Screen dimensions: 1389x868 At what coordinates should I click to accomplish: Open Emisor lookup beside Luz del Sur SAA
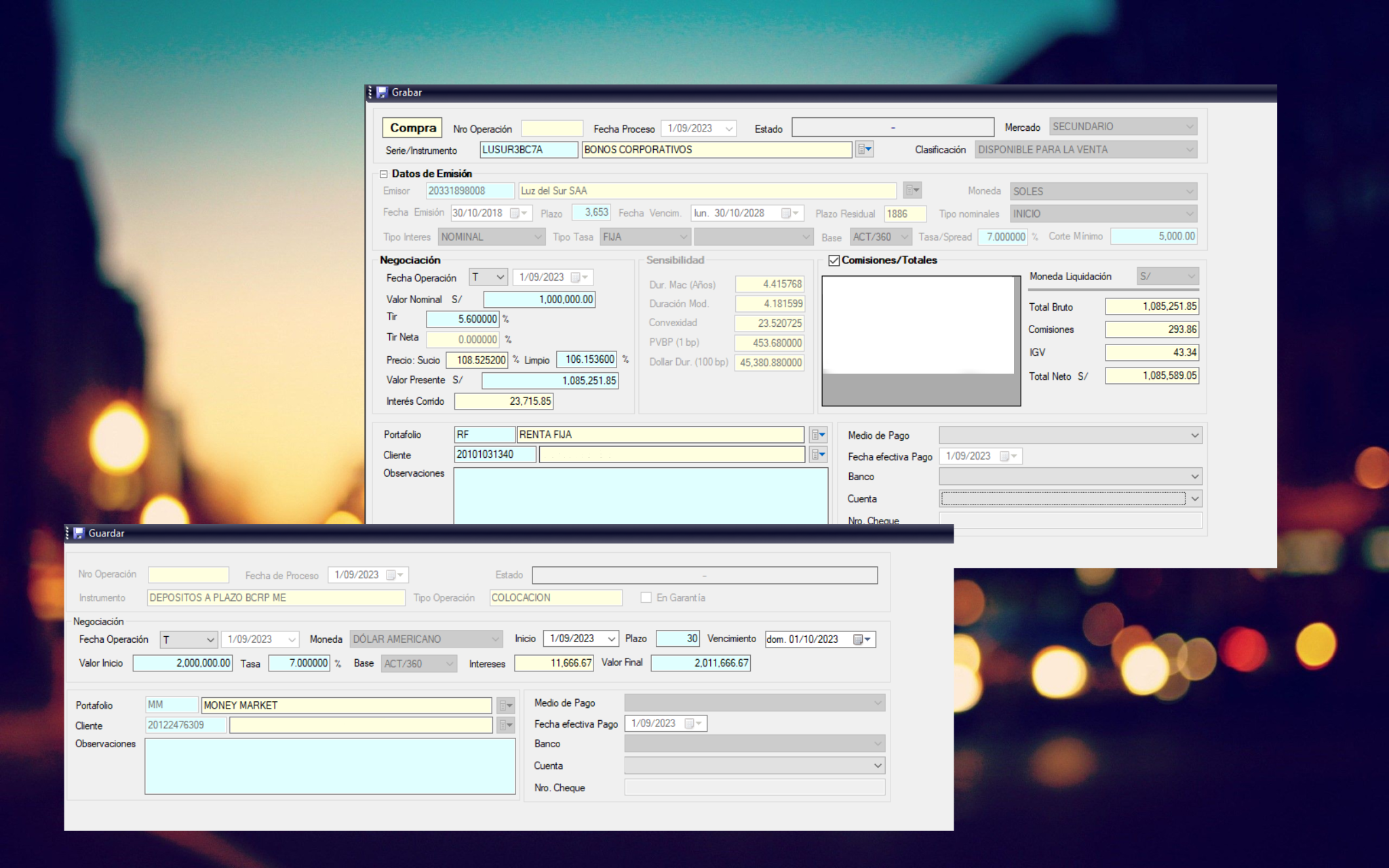[x=912, y=191]
